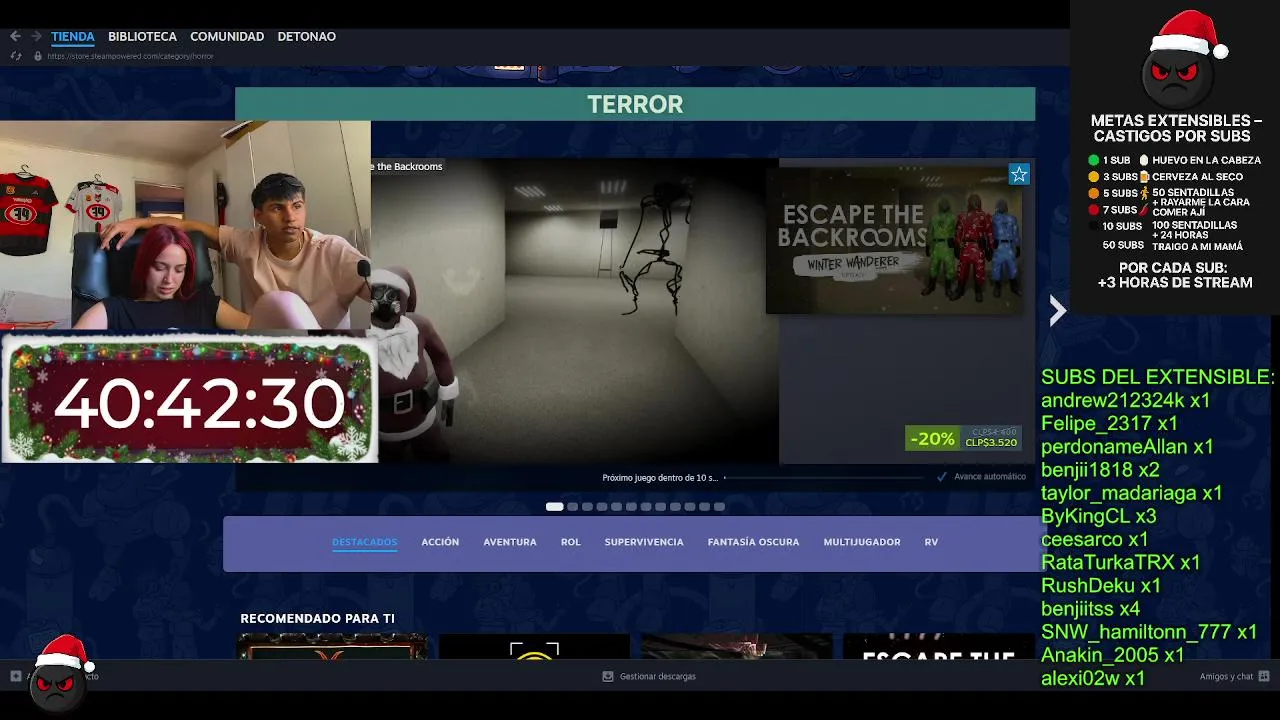The height and width of the screenshot is (720, 1280).
Task: Switch to the RV tab
Action: click(931, 542)
